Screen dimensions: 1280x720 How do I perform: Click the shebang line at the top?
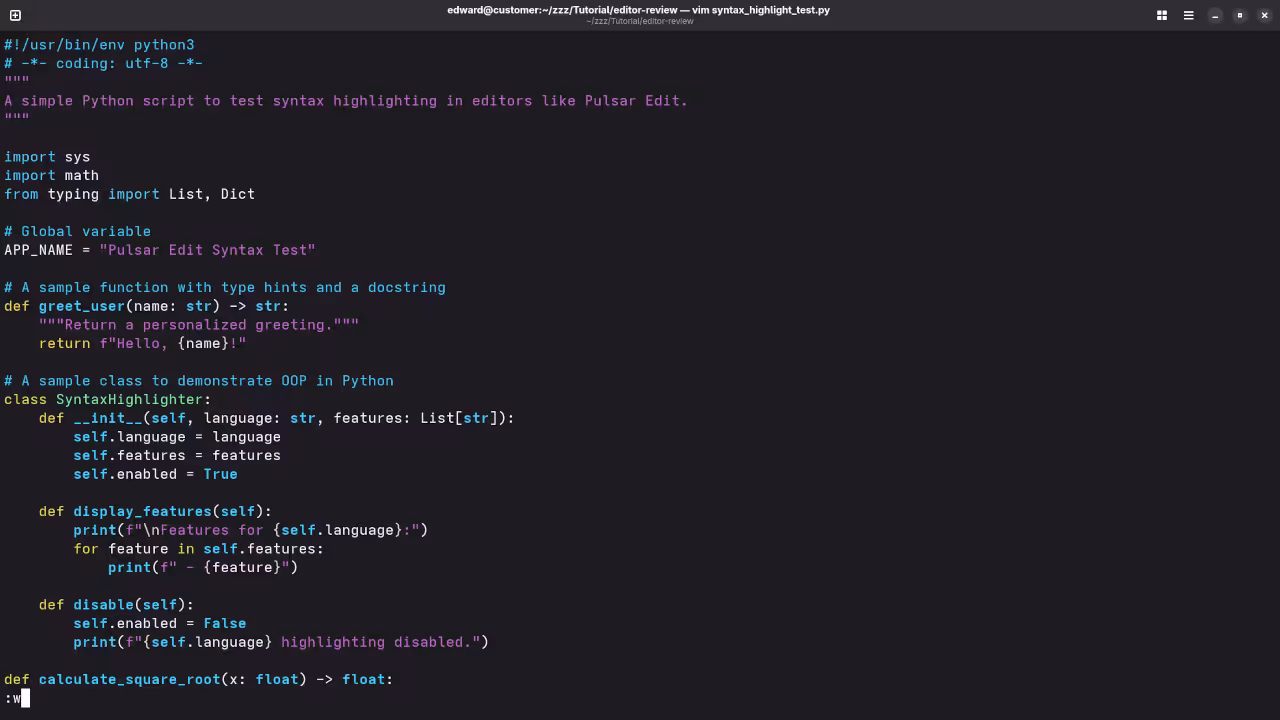click(98, 44)
